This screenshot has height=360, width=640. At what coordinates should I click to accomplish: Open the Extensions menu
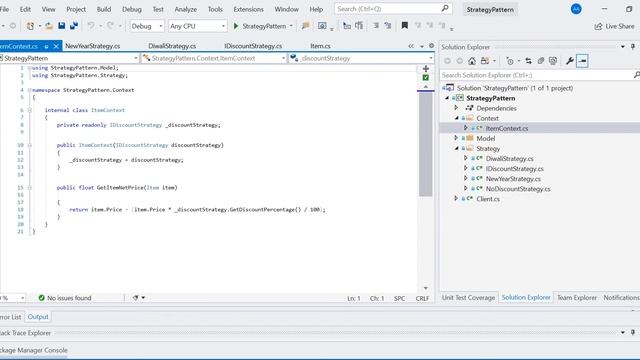click(x=248, y=9)
